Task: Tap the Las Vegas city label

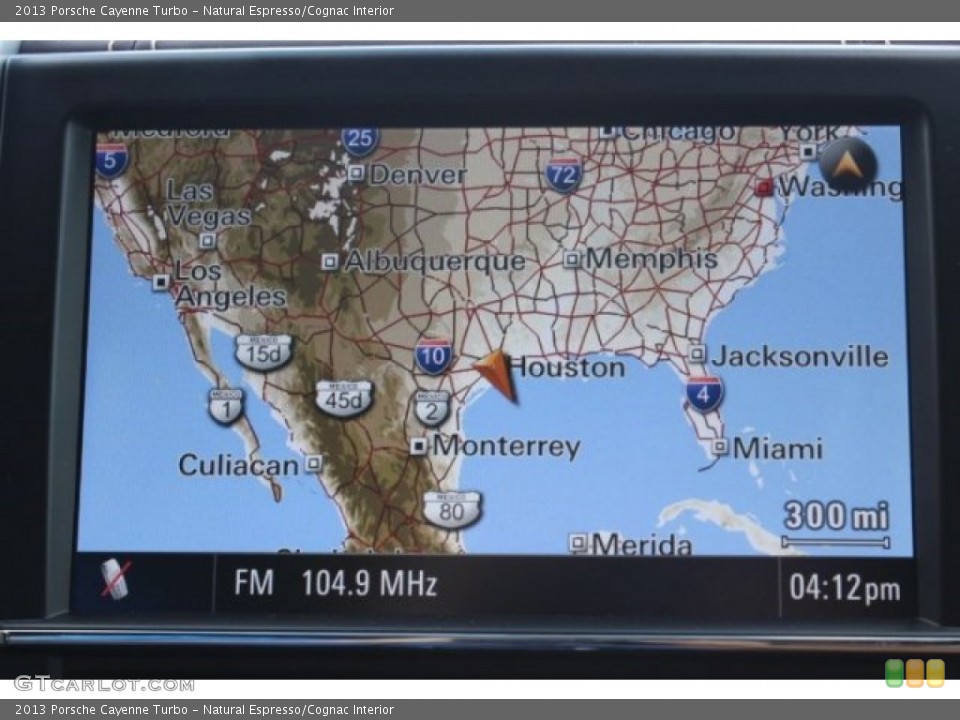Action: (x=208, y=203)
